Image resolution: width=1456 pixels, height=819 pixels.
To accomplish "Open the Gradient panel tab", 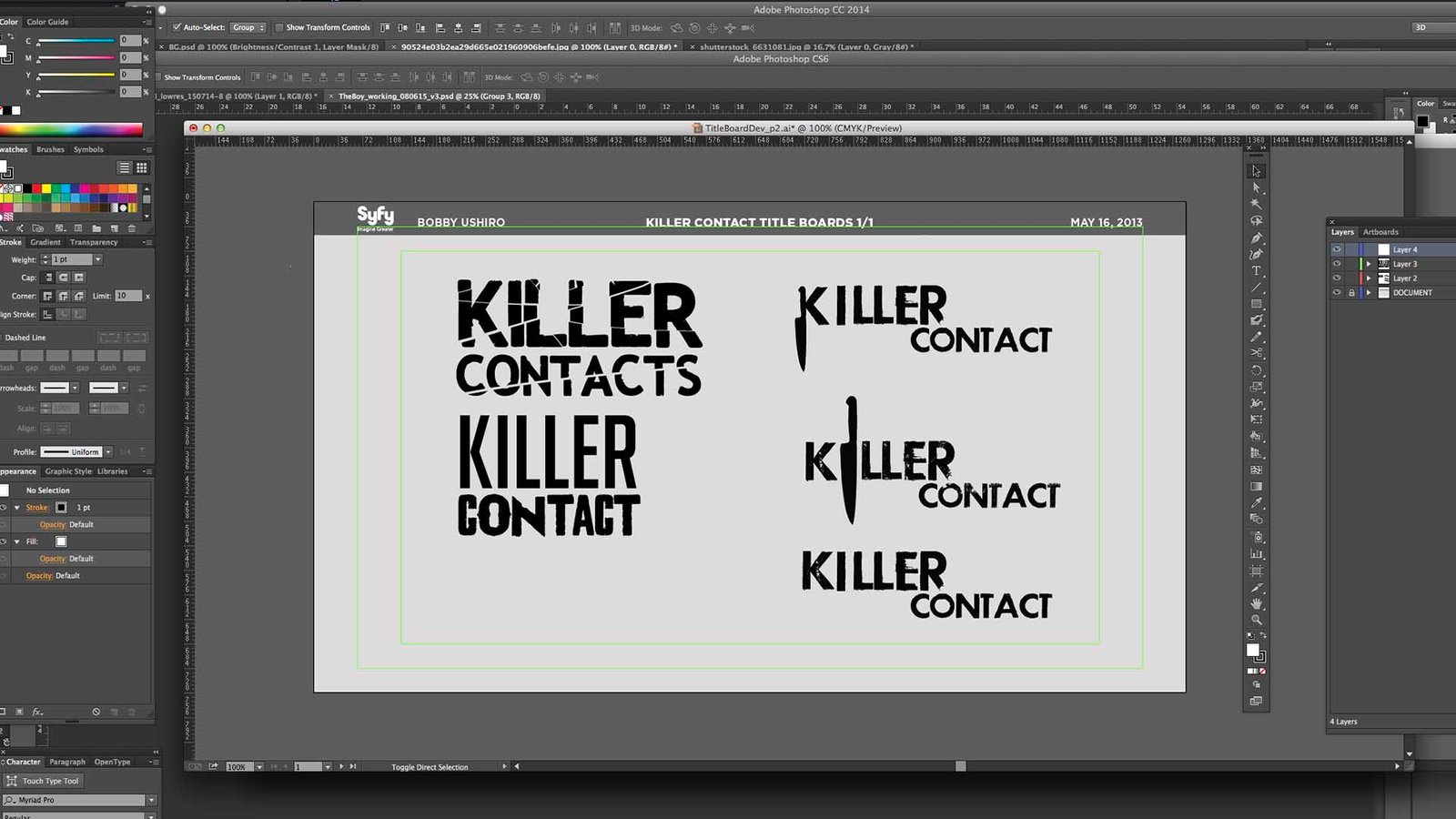I will pyautogui.click(x=45, y=242).
